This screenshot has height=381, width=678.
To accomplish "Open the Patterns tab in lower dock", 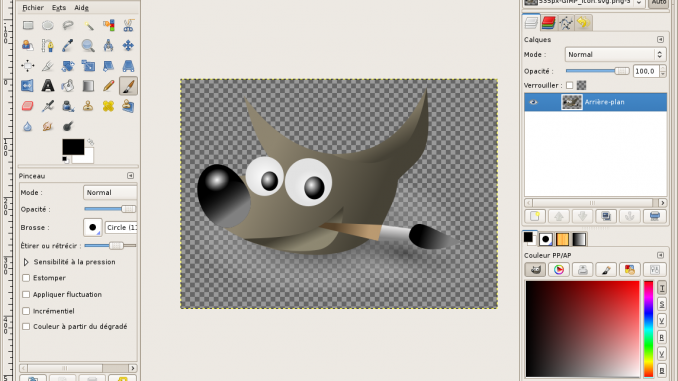I will (x=563, y=239).
